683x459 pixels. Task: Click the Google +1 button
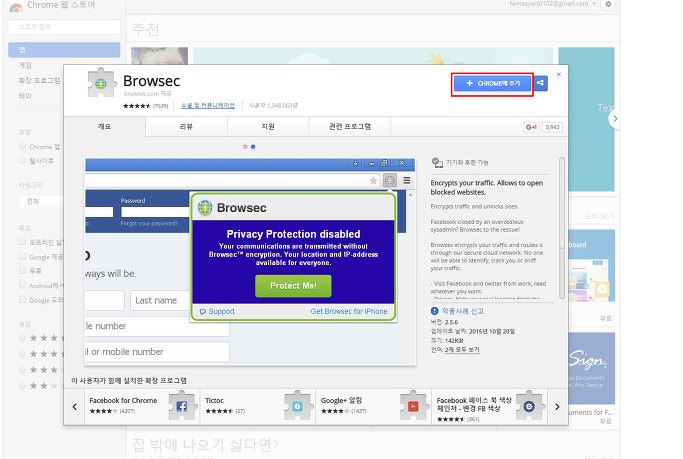(x=531, y=127)
